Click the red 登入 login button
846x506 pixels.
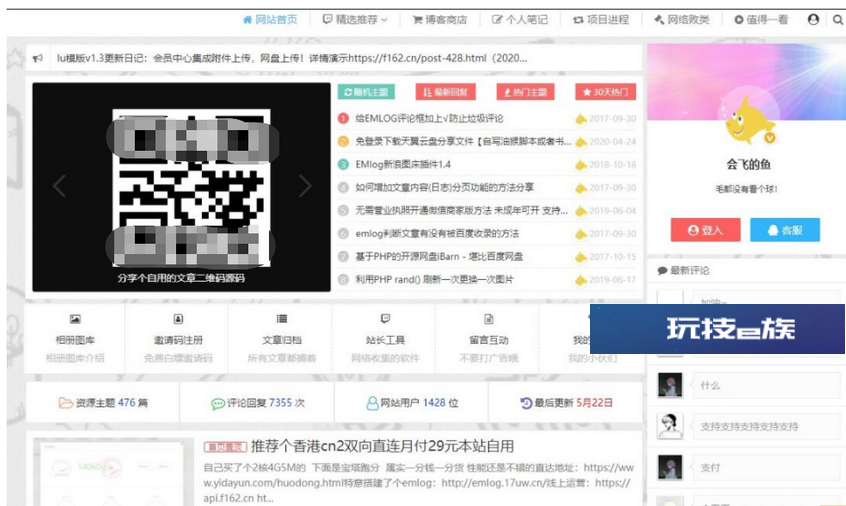pyautogui.click(x=705, y=230)
